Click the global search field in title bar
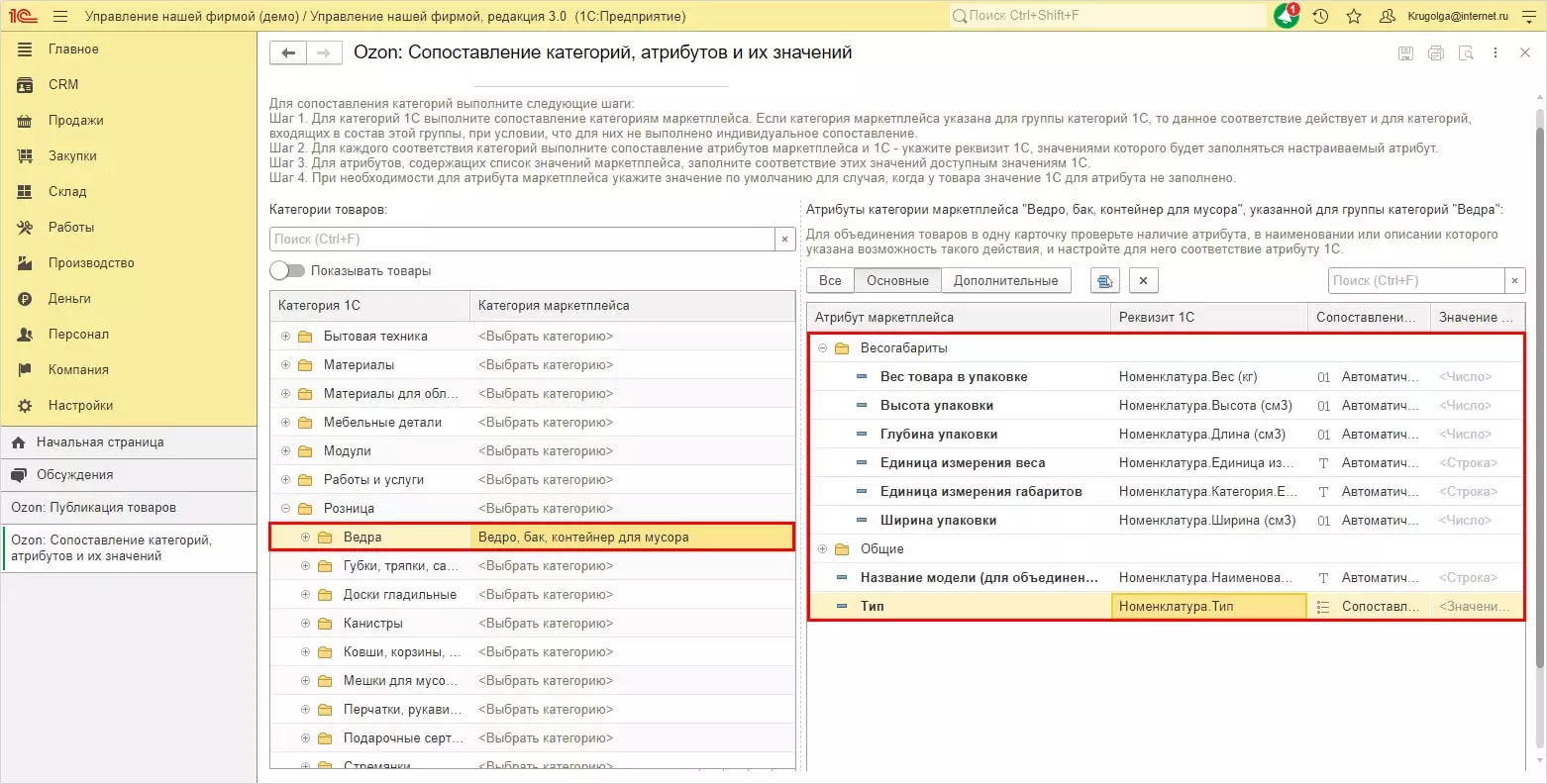 [1107, 16]
